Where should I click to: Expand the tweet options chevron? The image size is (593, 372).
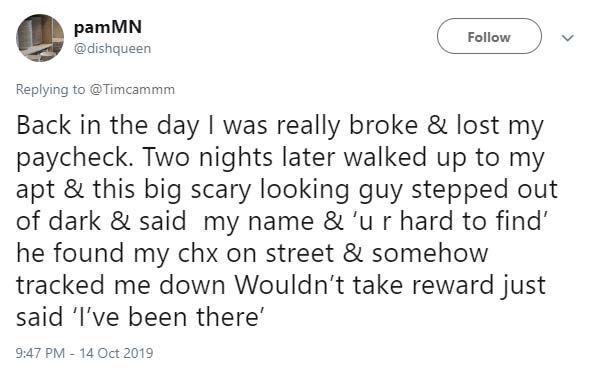click(x=568, y=38)
